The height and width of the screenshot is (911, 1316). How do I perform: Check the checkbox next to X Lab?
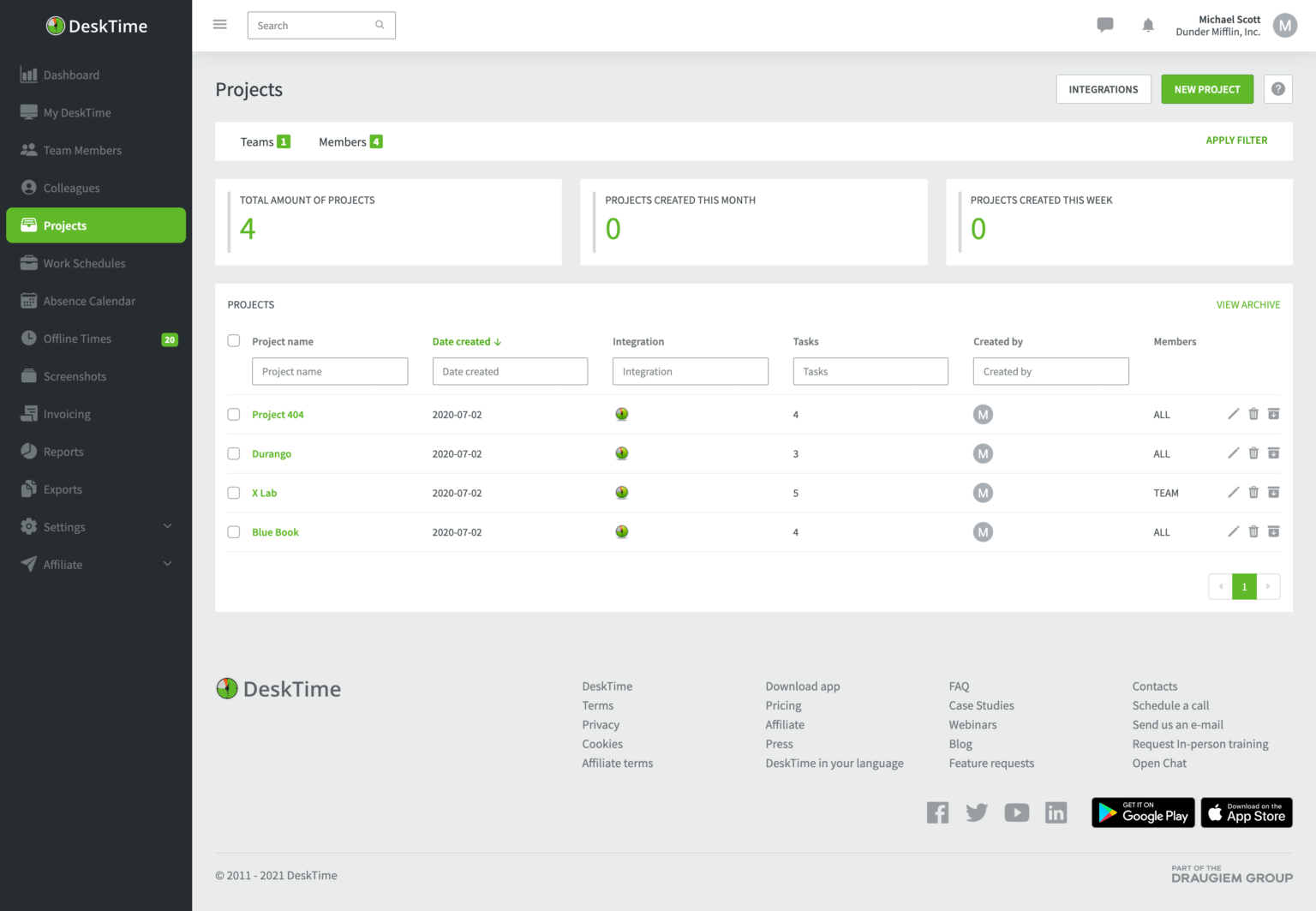tap(233, 493)
